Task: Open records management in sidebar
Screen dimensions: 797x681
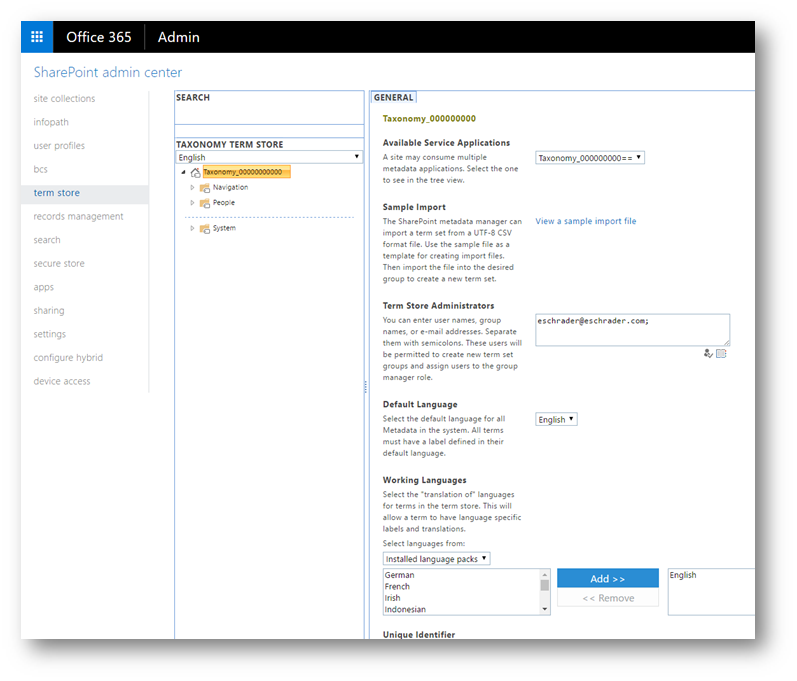Action: [x=78, y=216]
